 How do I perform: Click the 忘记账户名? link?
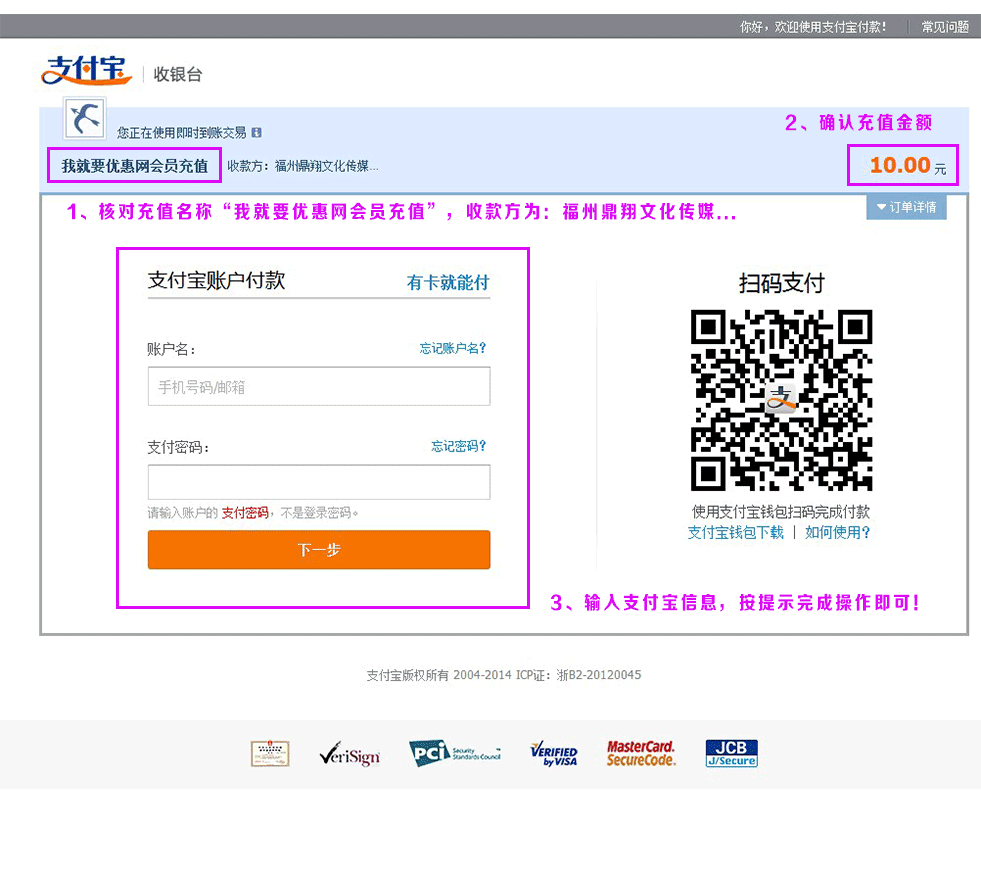point(452,348)
